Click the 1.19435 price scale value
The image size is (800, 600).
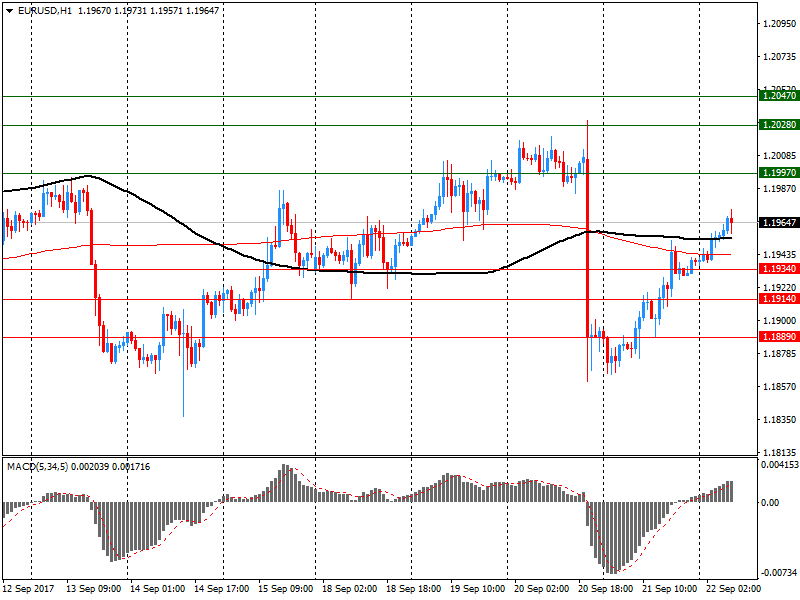tap(780, 255)
